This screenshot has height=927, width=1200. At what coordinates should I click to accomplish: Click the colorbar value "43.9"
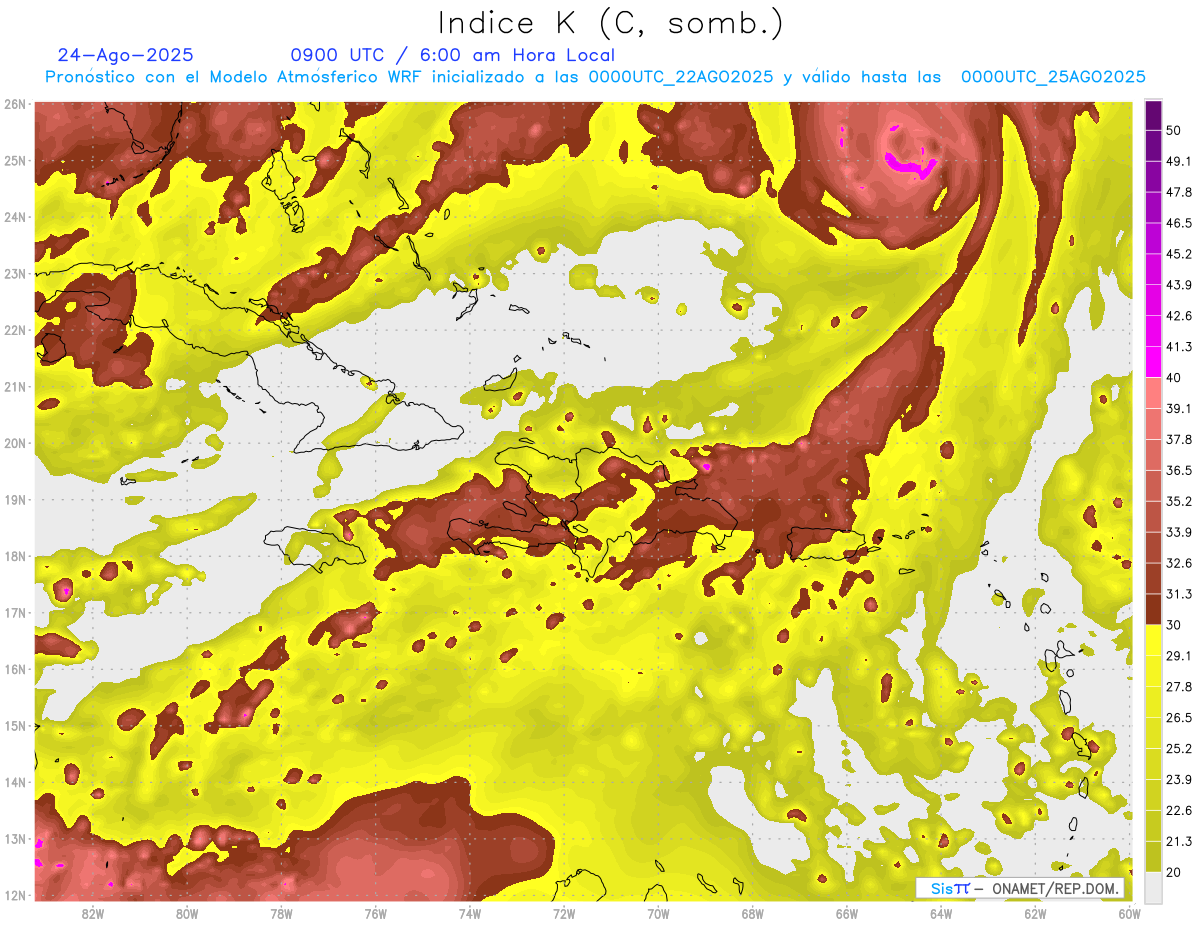tap(1179, 285)
